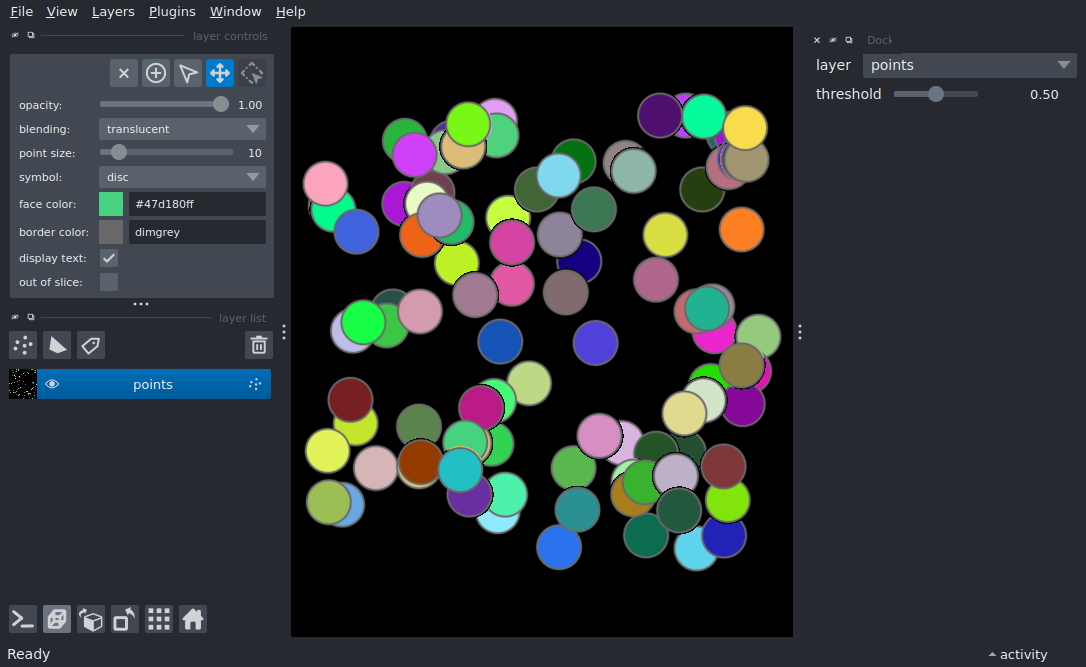Click the face color hex input field
This screenshot has height=667, width=1086.
pos(197,204)
